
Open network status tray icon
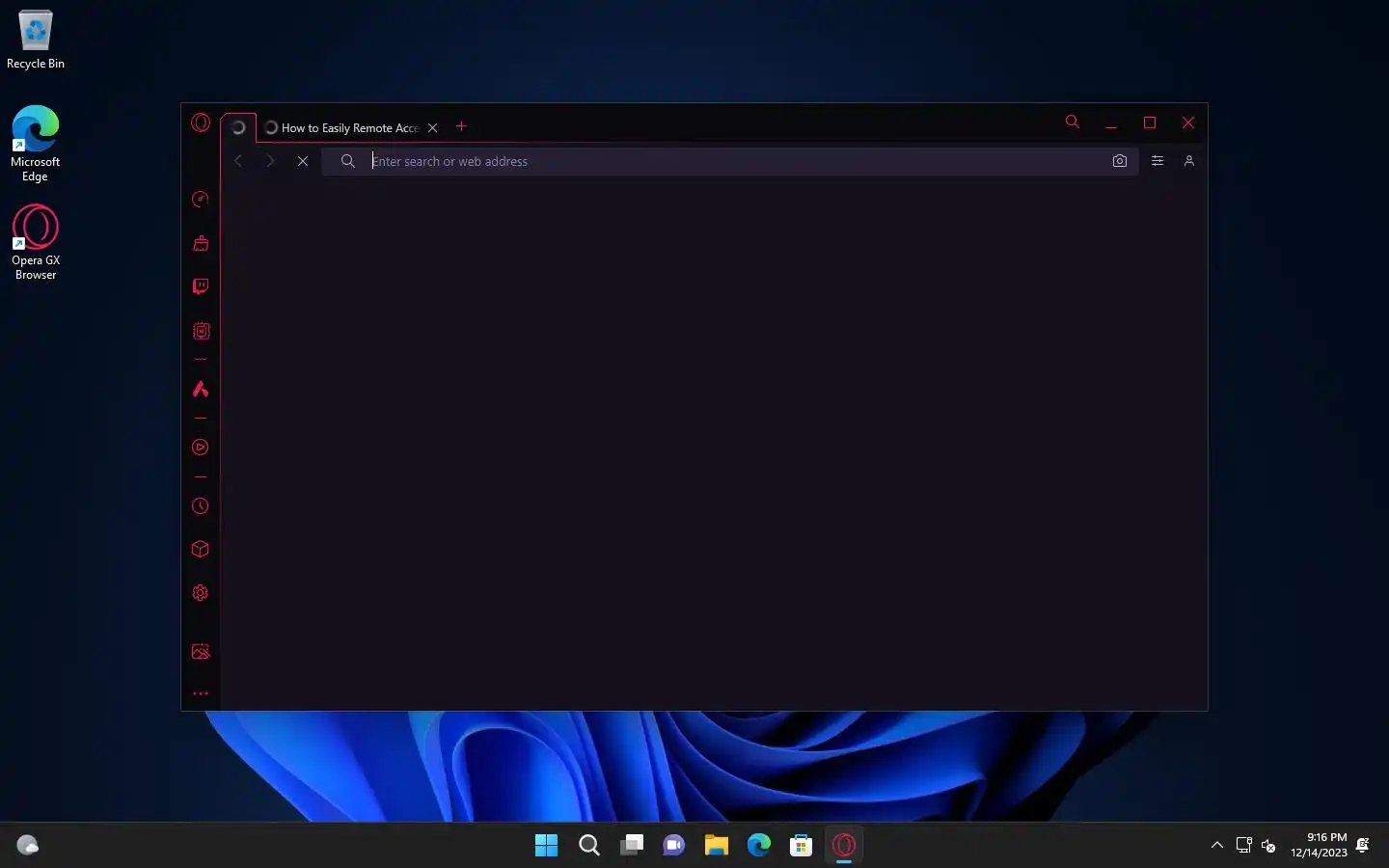click(x=1243, y=846)
